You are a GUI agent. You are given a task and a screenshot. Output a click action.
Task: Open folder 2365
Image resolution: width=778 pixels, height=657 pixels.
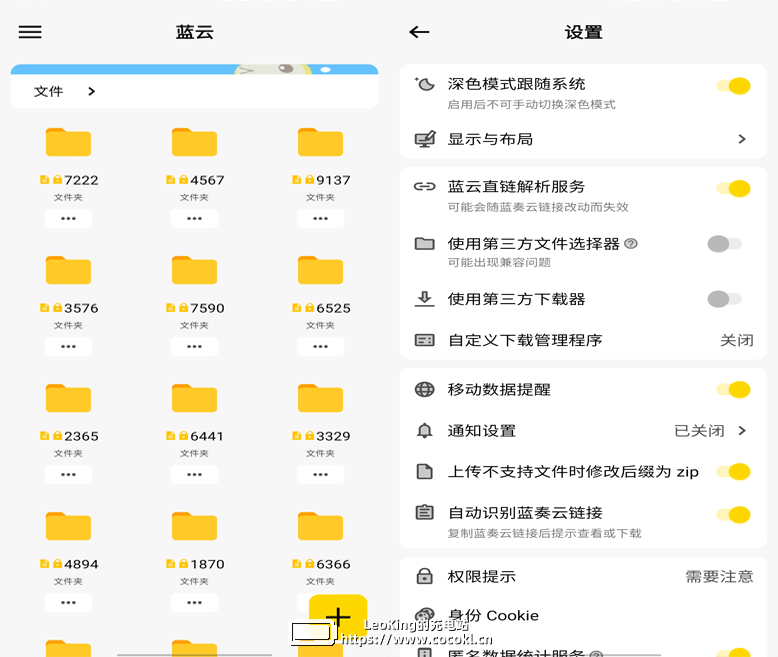68,398
